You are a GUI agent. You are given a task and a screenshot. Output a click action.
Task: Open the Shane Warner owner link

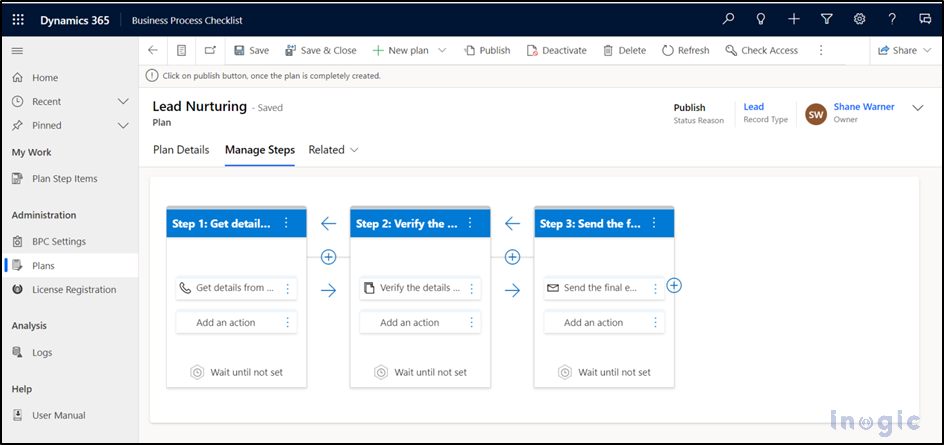click(x=864, y=107)
